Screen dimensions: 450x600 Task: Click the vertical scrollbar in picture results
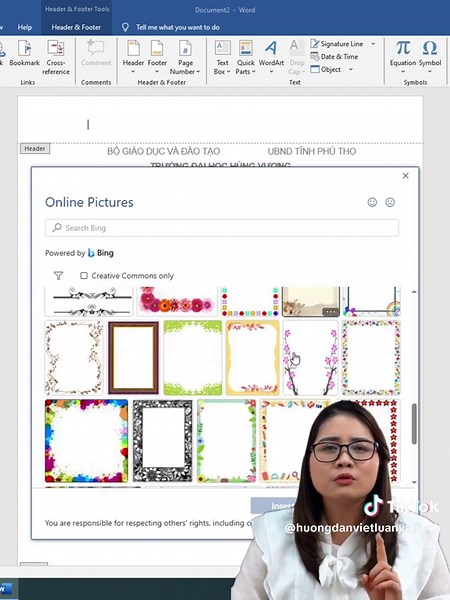(414, 424)
